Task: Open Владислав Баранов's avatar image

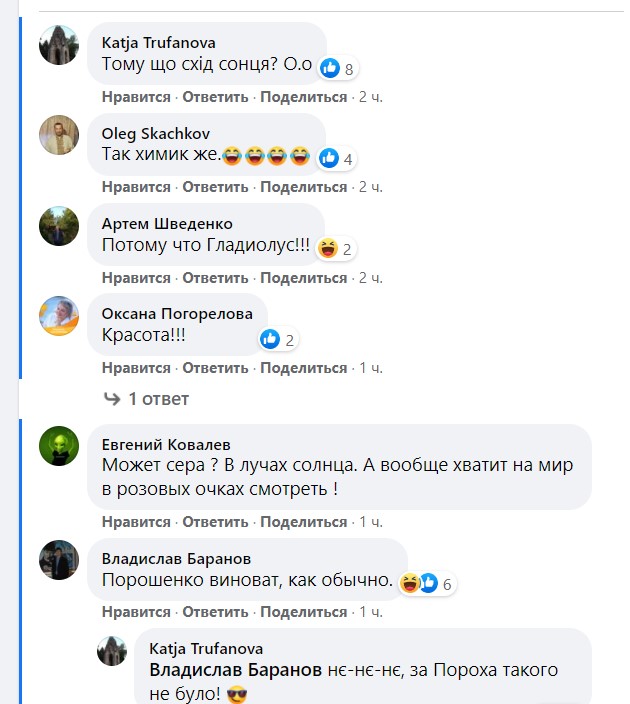Action: click(59, 559)
